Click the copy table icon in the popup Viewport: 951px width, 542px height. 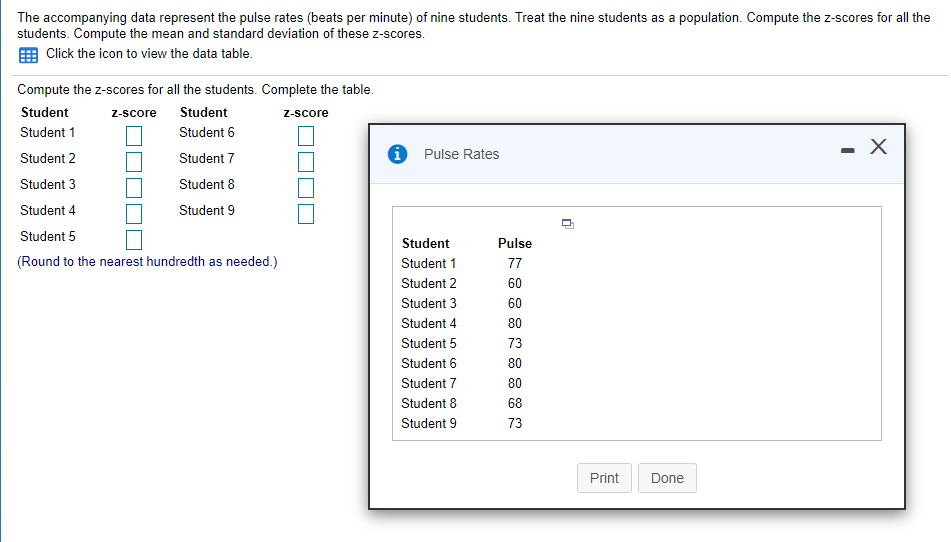[567, 223]
